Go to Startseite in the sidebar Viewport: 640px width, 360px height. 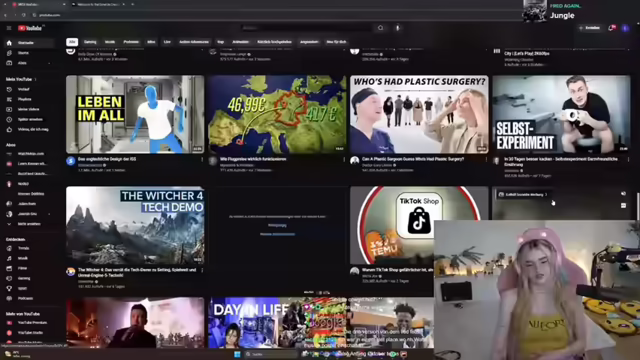29,43
